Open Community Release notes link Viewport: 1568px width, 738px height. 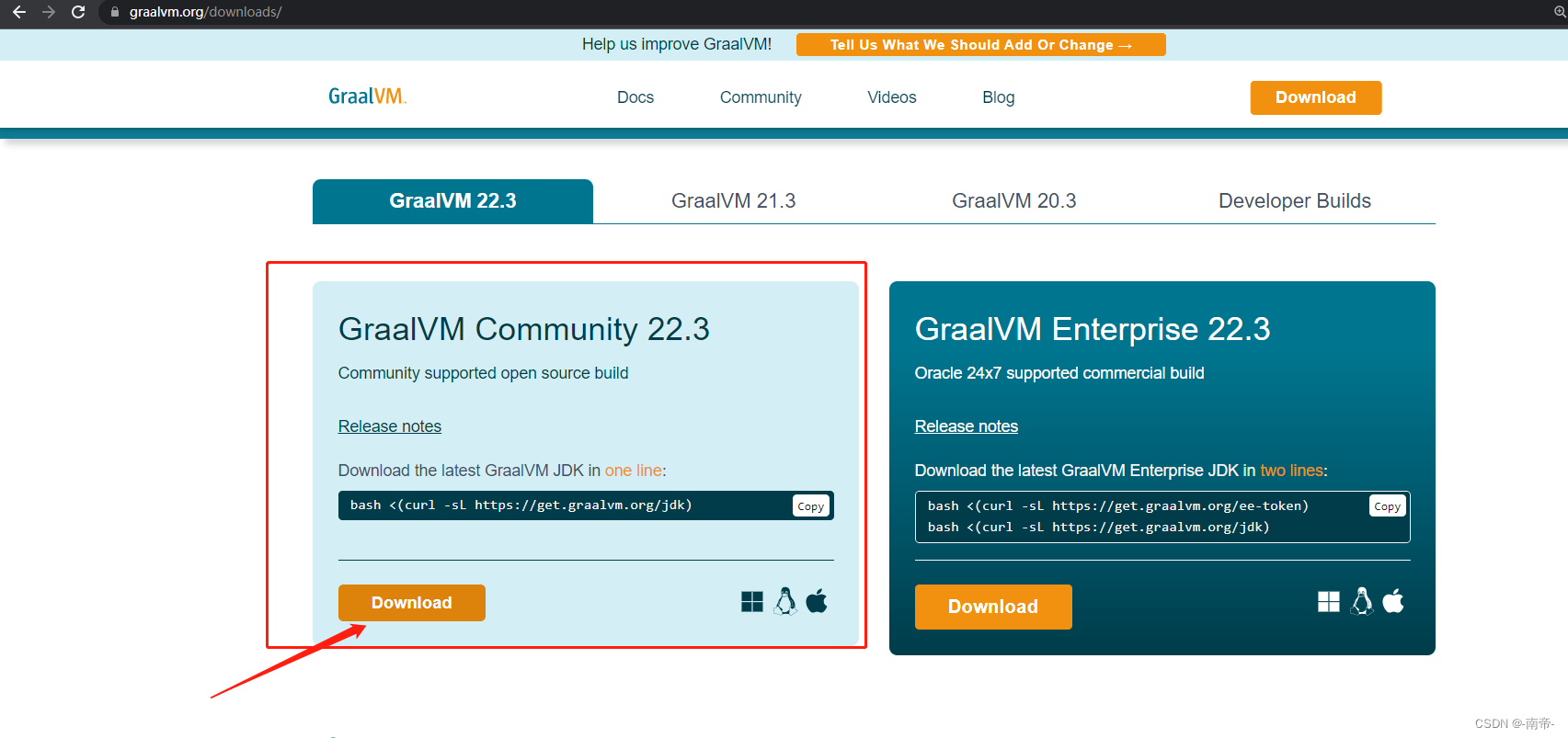(x=390, y=426)
